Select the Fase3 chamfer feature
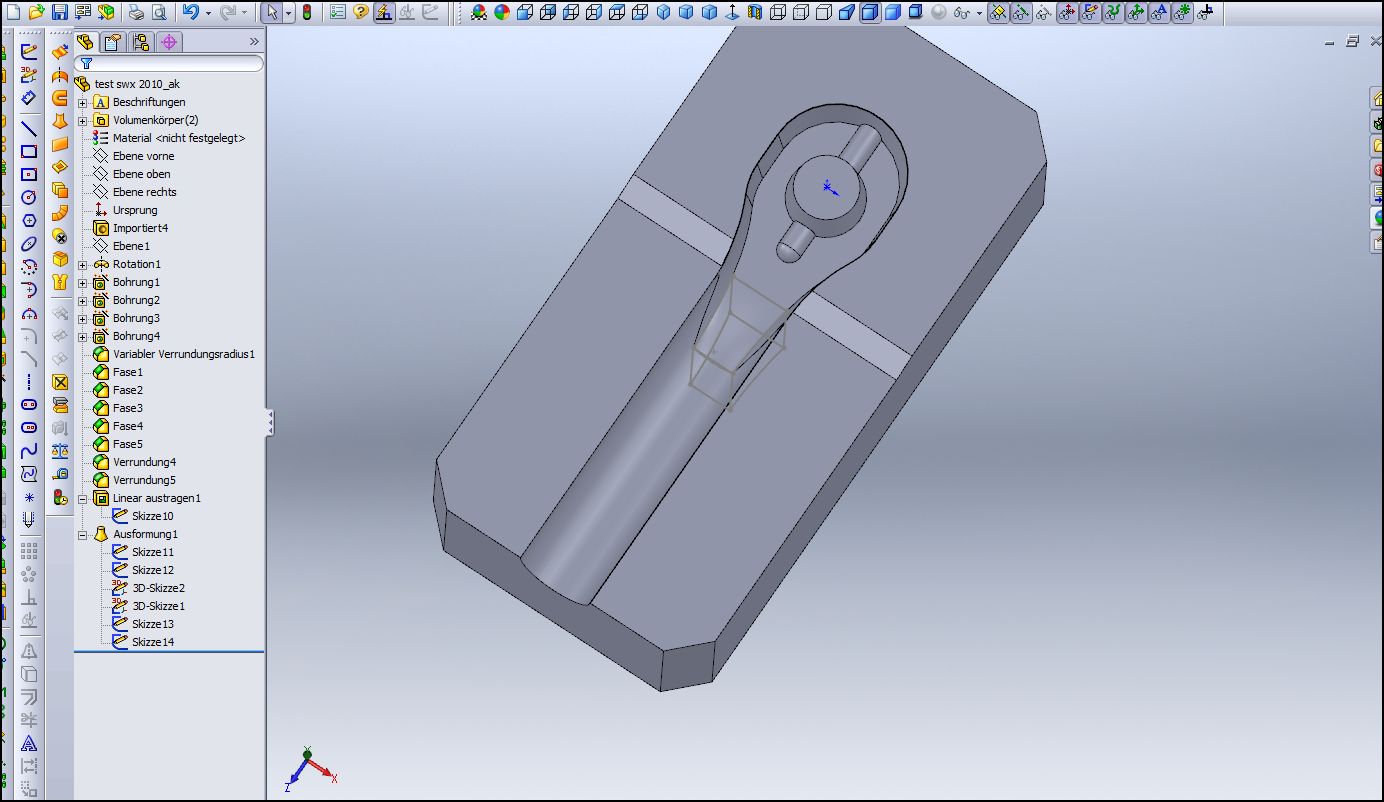Viewport: 1384px width, 802px height. click(x=127, y=408)
